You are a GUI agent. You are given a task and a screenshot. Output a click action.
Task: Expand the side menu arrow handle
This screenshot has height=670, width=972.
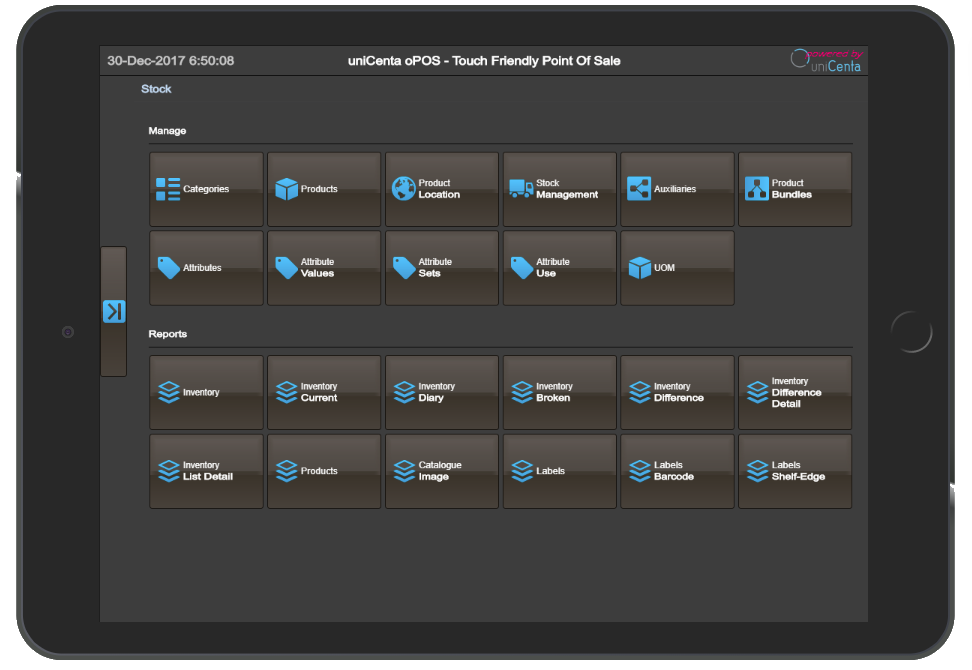pos(114,311)
